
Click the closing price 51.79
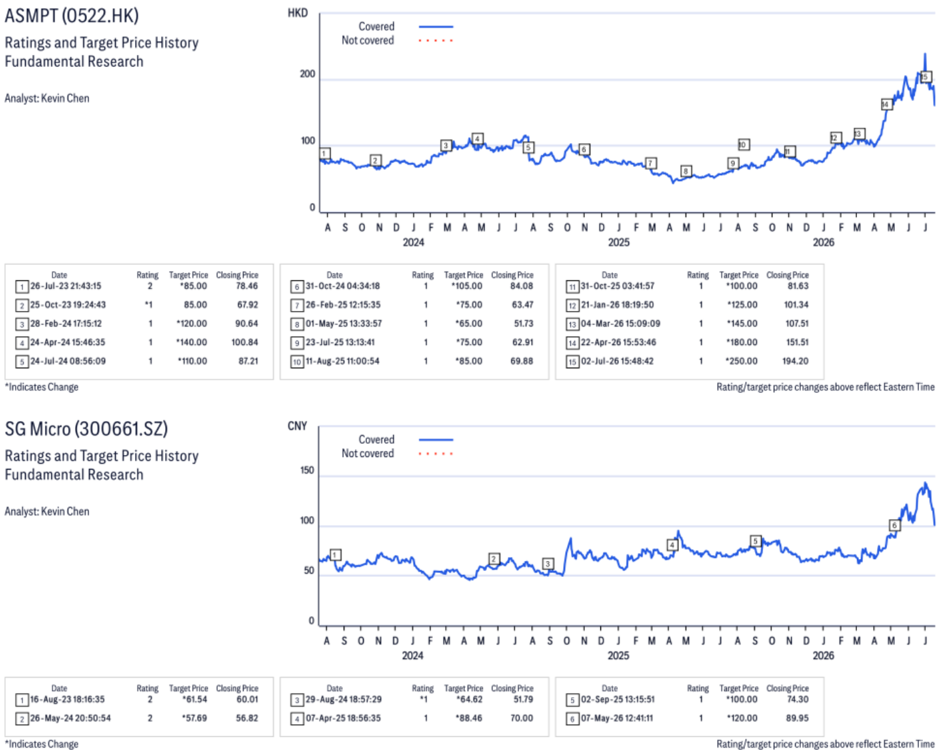click(522, 700)
